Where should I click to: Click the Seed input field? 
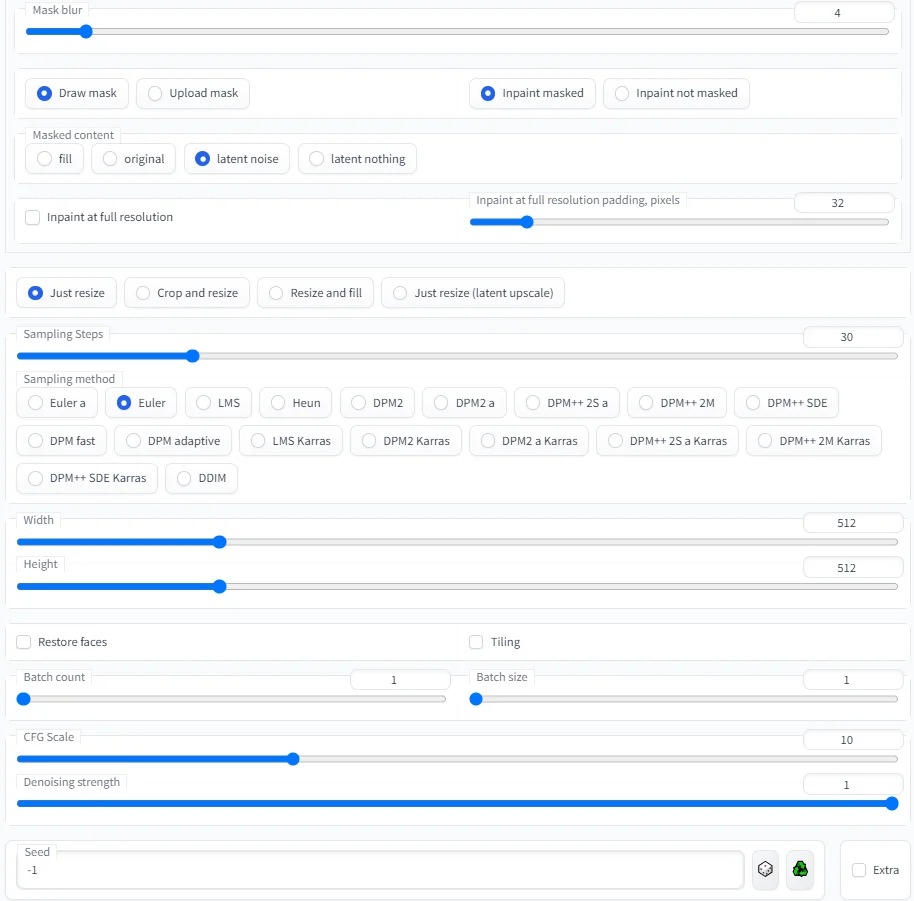coord(380,870)
